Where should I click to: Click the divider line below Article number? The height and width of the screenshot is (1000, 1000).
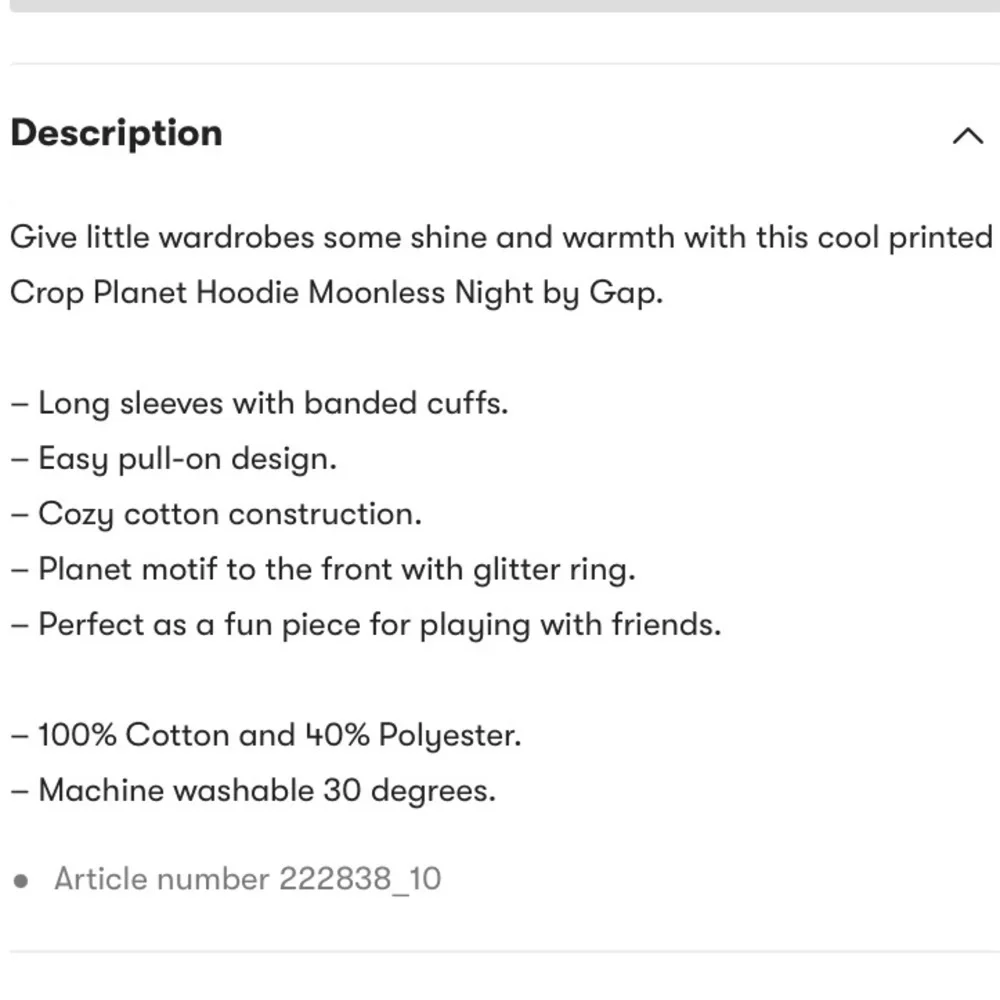click(504, 952)
